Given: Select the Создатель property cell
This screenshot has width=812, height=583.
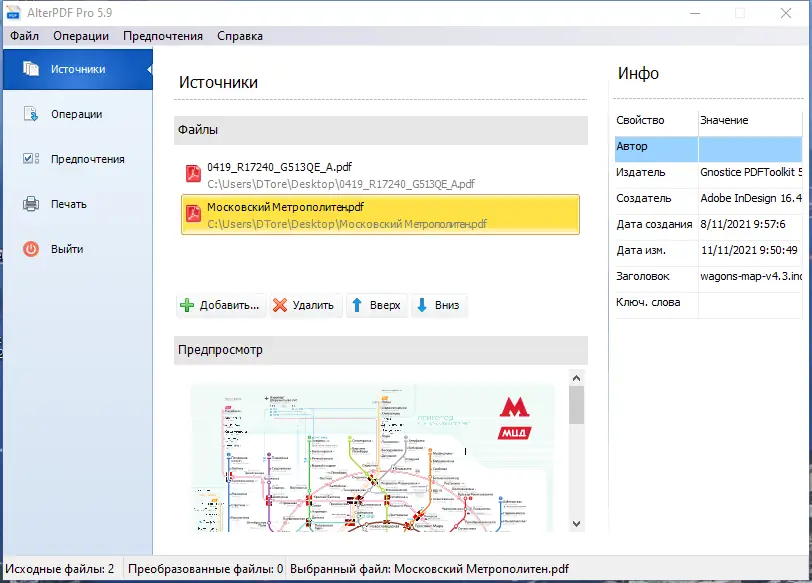Looking at the screenshot, I should pos(656,198).
